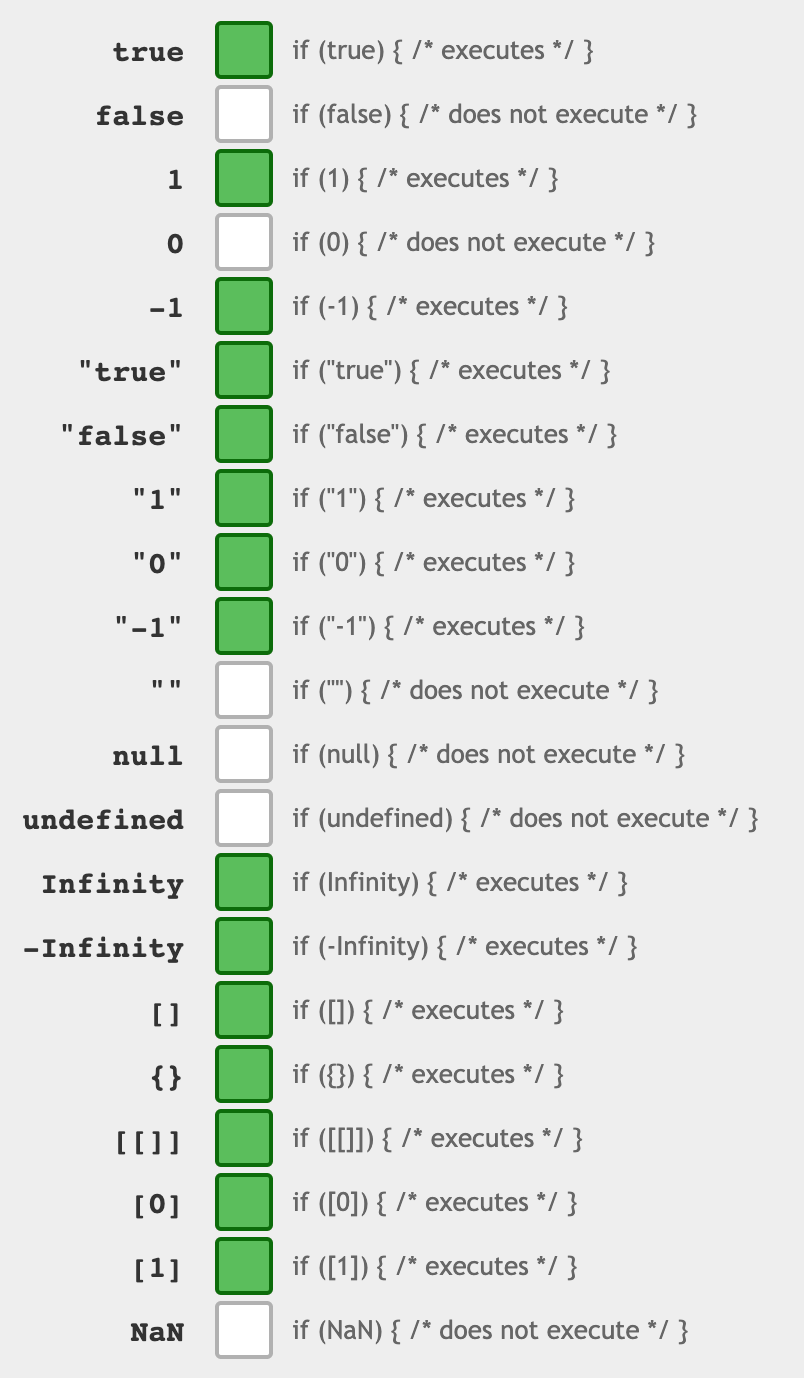Click the box beside the "false" string

(x=243, y=434)
